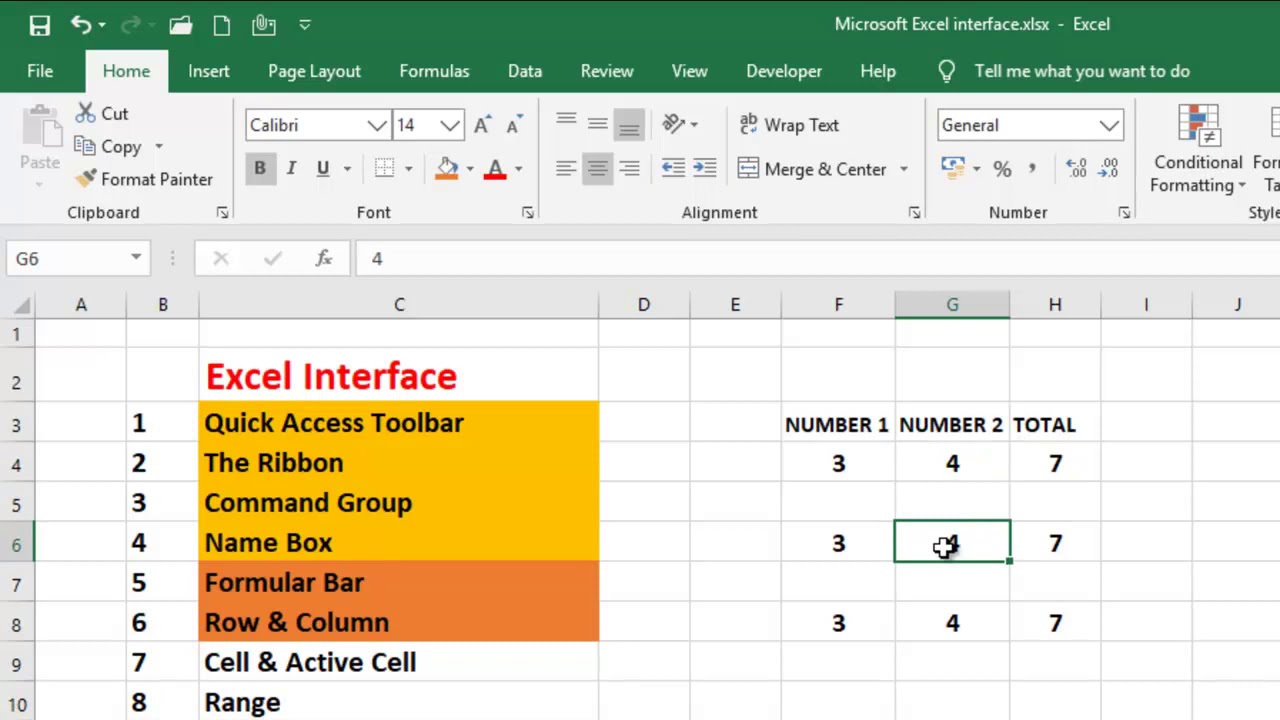Open Conditional Formatting menu
Image resolution: width=1280 pixels, height=720 pixels.
point(1198,150)
